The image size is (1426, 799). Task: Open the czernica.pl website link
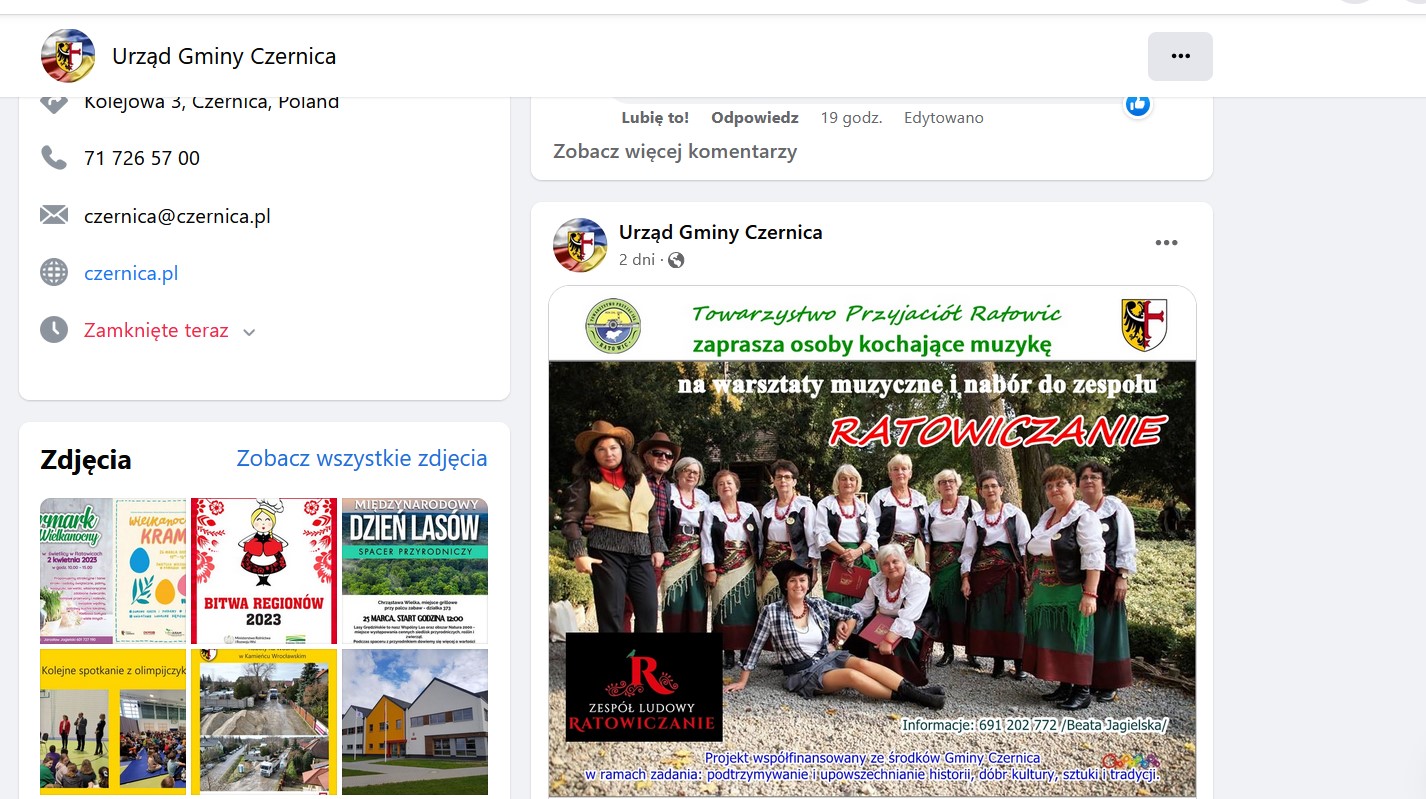pyautogui.click(x=131, y=273)
